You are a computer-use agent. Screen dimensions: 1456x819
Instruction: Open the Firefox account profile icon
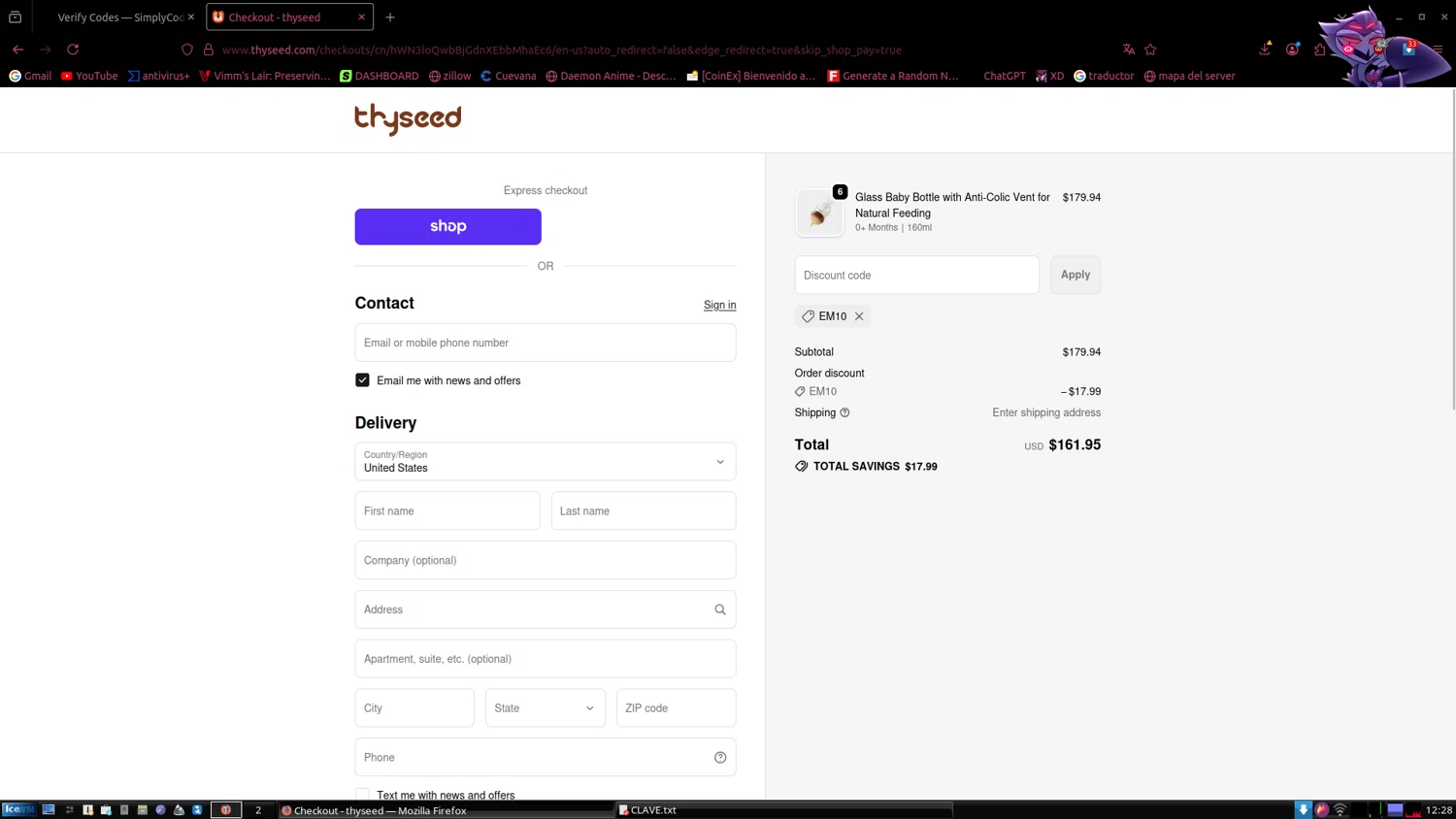pos(1293,49)
